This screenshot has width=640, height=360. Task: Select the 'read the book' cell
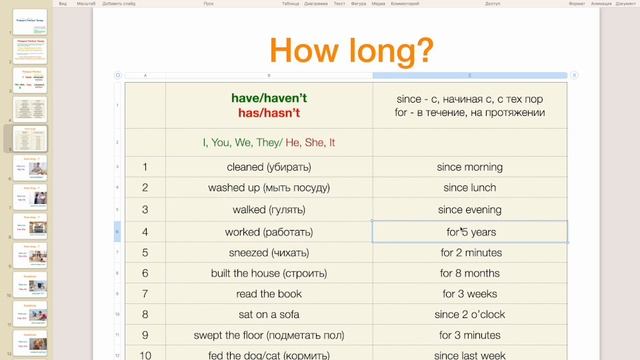269,294
